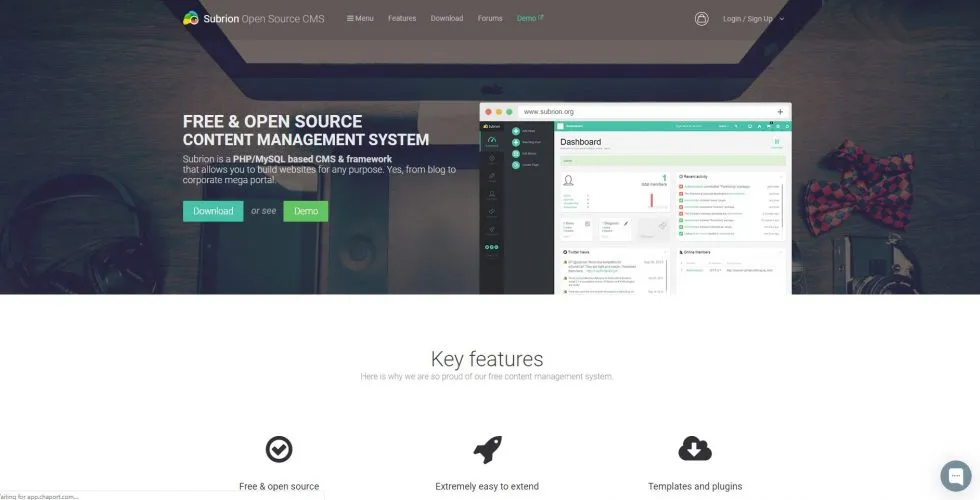
Task: Click the www.subrion.org address in mockup
Action: [548, 111]
